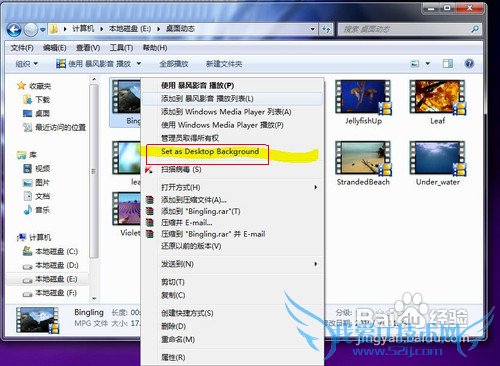This screenshot has width=500, height=366.
Task: Click the refresh button beside address bar
Action: [x=326, y=29]
